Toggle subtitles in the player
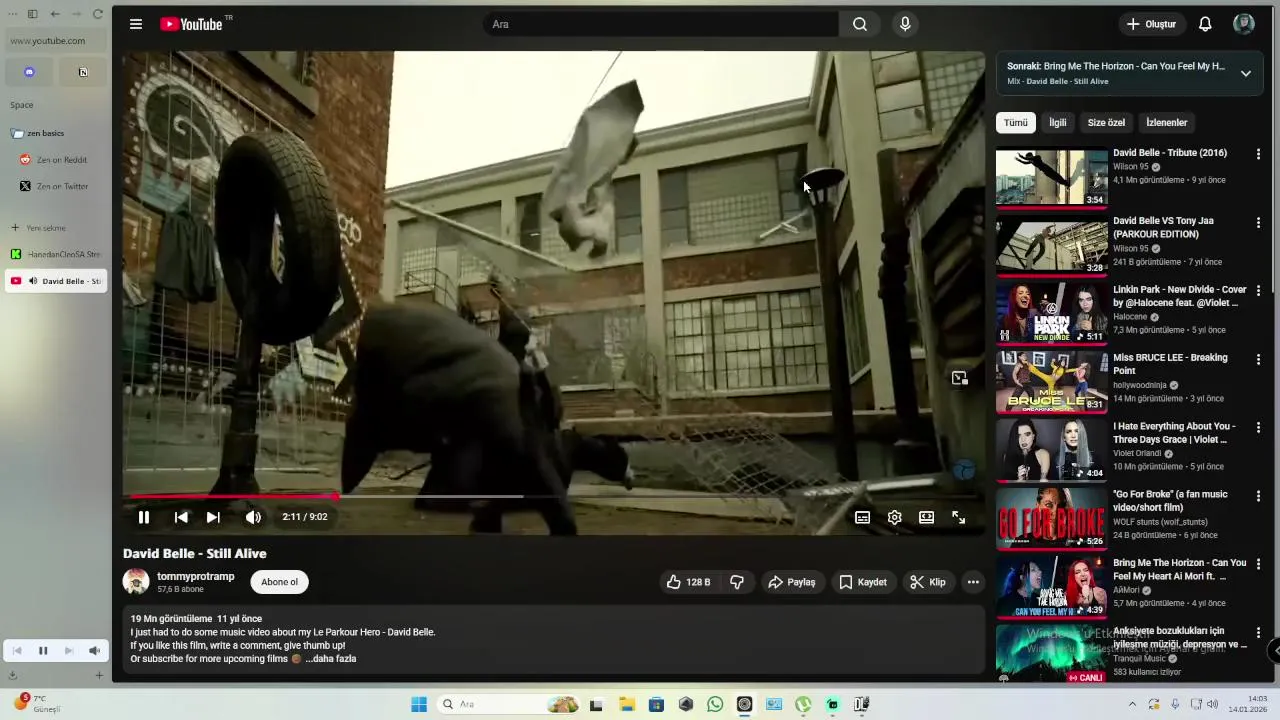This screenshot has height=720, width=1280. pyautogui.click(x=862, y=517)
